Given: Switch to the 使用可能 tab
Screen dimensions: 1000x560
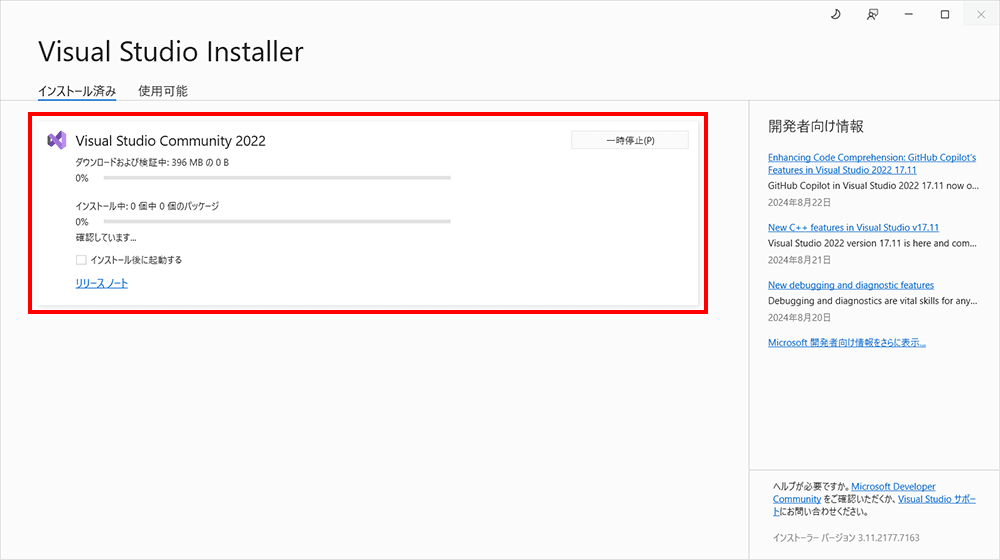Looking at the screenshot, I should [x=163, y=91].
